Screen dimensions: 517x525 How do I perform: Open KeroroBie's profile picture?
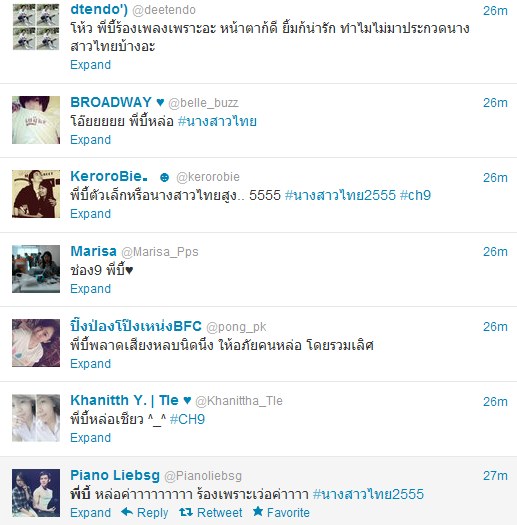[36, 194]
